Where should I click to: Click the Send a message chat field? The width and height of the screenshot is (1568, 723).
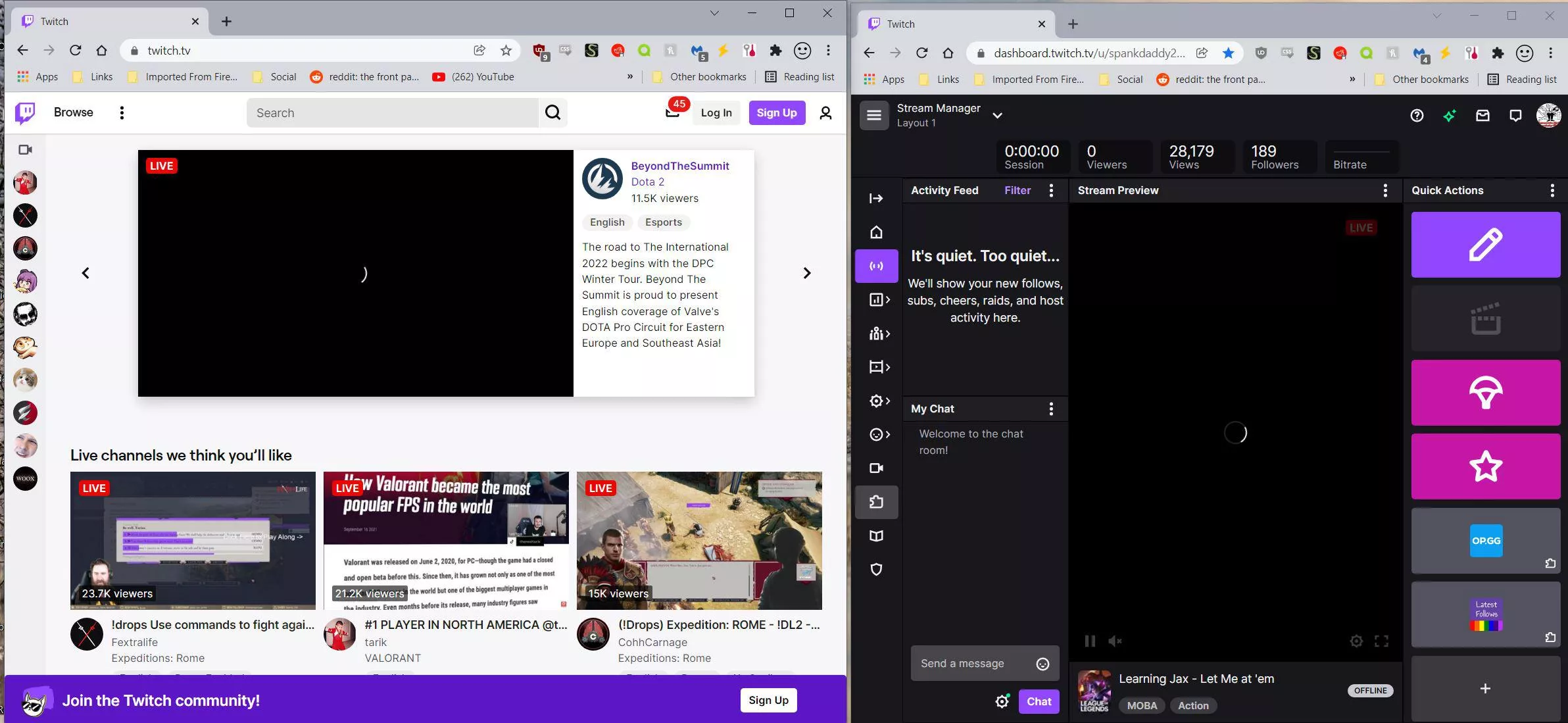click(973, 662)
